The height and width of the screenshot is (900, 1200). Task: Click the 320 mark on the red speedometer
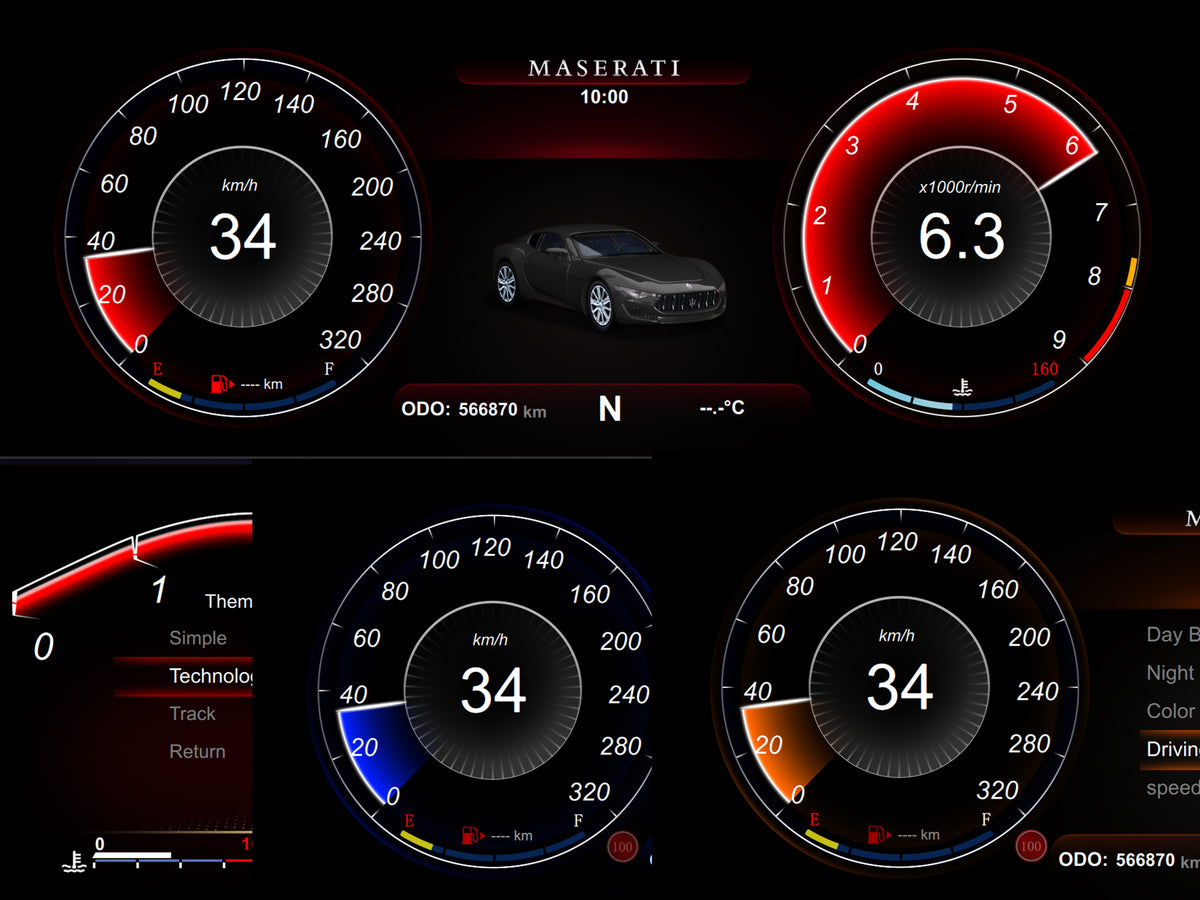click(x=340, y=340)
